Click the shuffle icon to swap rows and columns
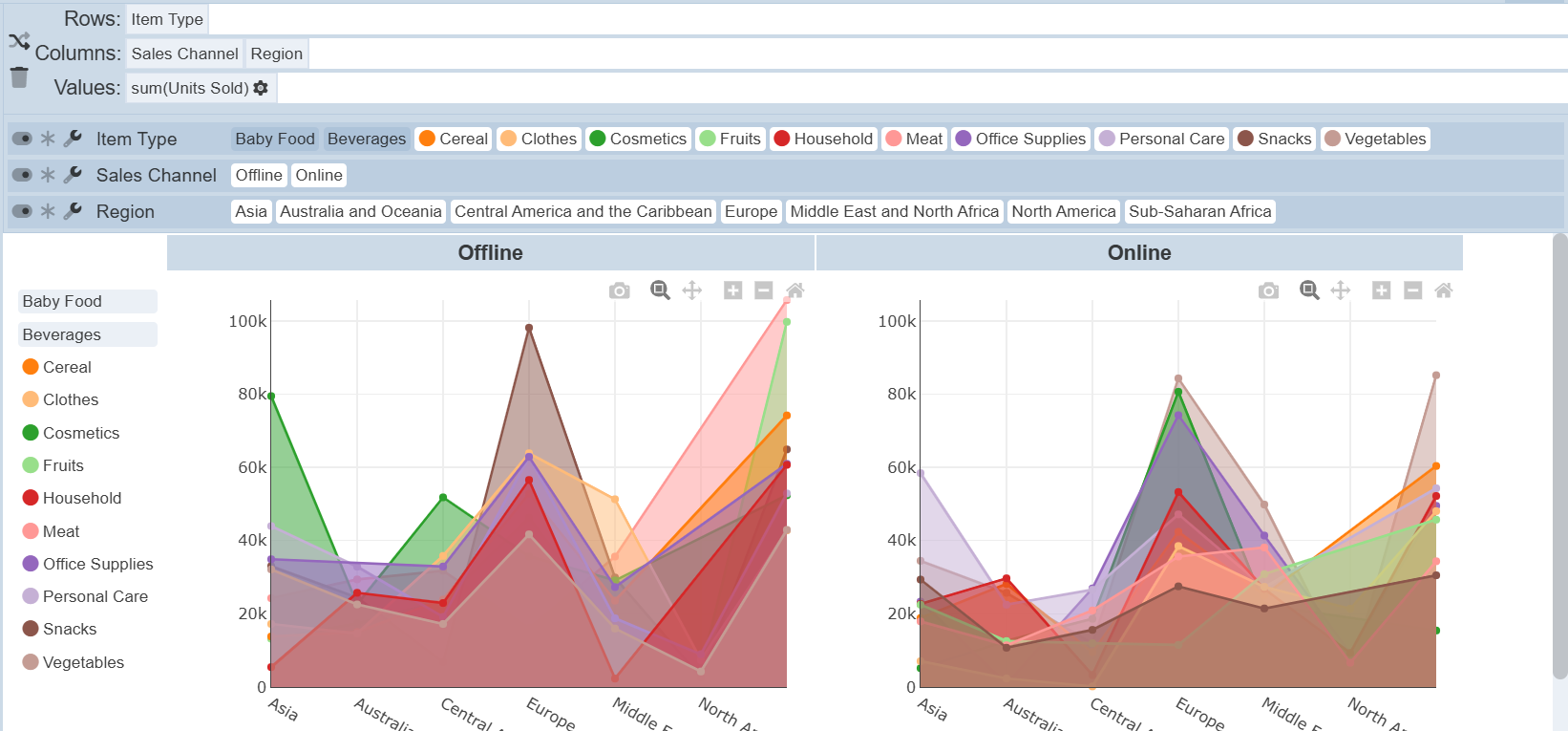The width and height of the screenshot is (1568, 731). click(x=19, y=41)
